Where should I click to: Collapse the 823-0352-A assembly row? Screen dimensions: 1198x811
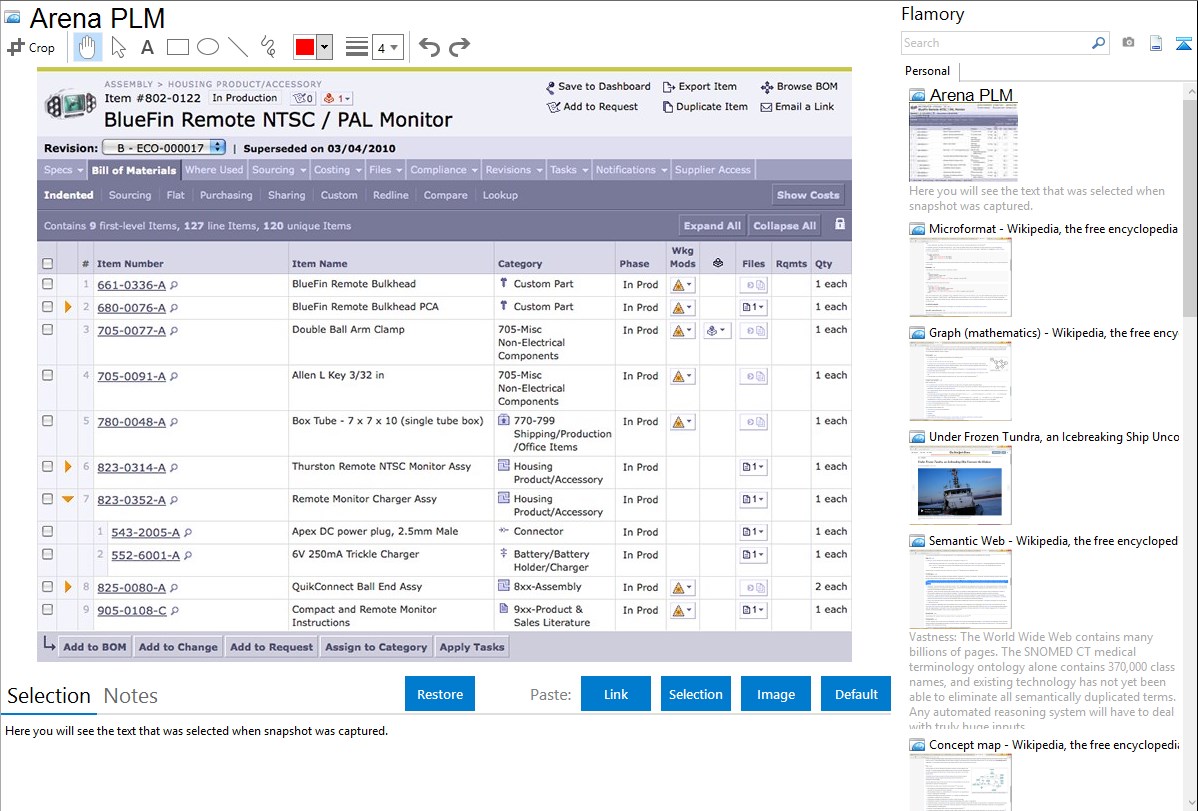[68, 499]
